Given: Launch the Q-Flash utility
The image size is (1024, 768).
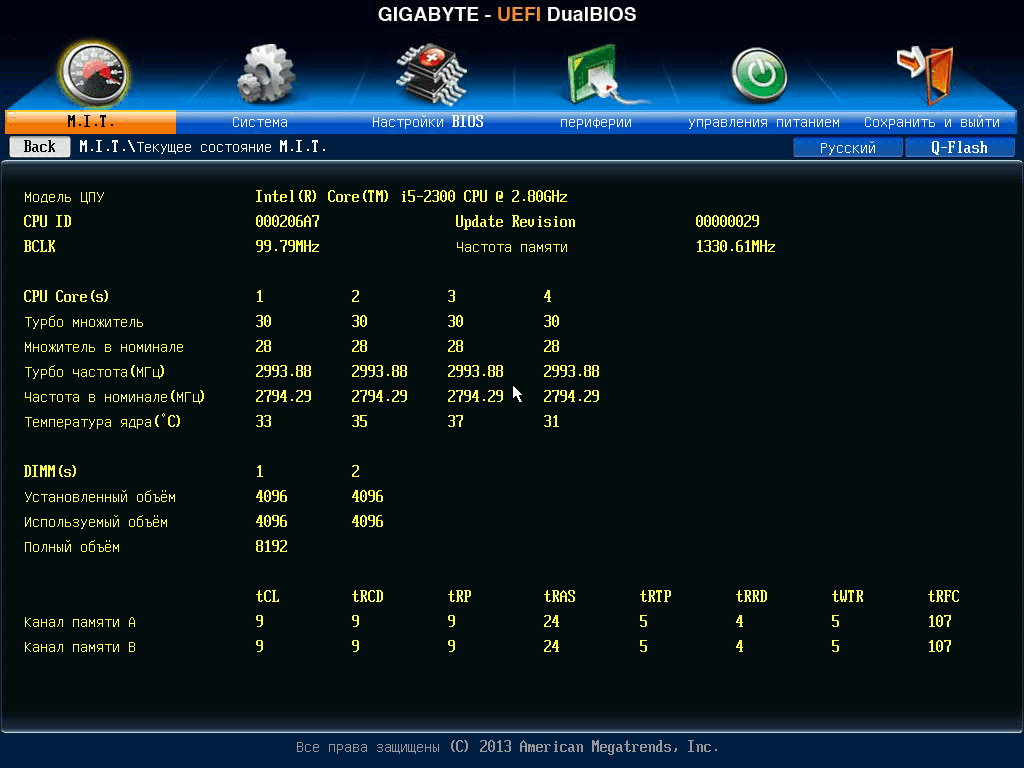Looking at the screenshot, I should (x=959, y=148).
